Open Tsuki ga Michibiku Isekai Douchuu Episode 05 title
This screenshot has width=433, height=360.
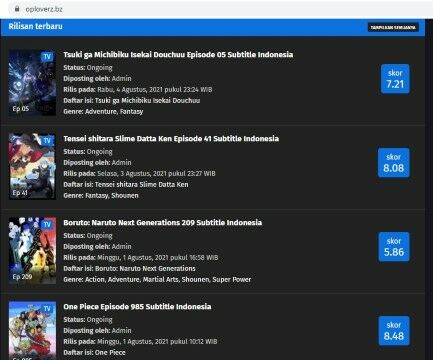coord(178,55)
